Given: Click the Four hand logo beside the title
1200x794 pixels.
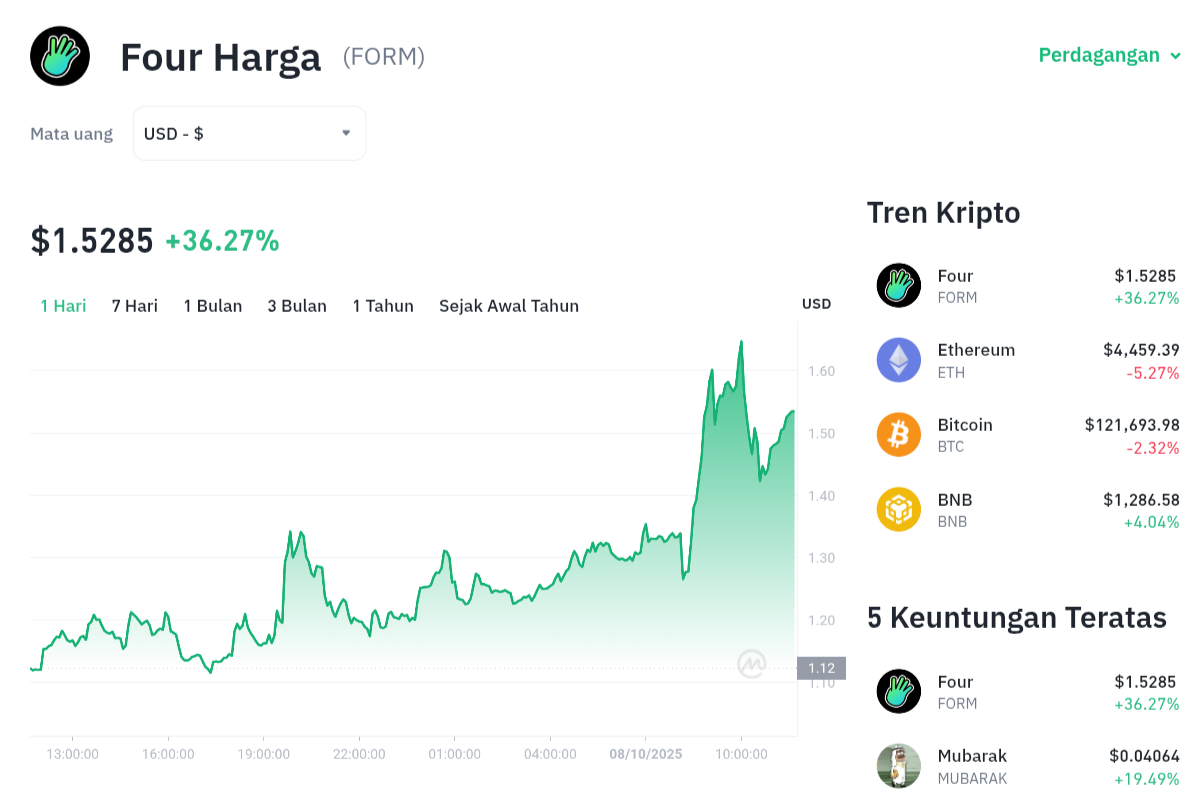Looking at the screenshot, I should point(60,56).
